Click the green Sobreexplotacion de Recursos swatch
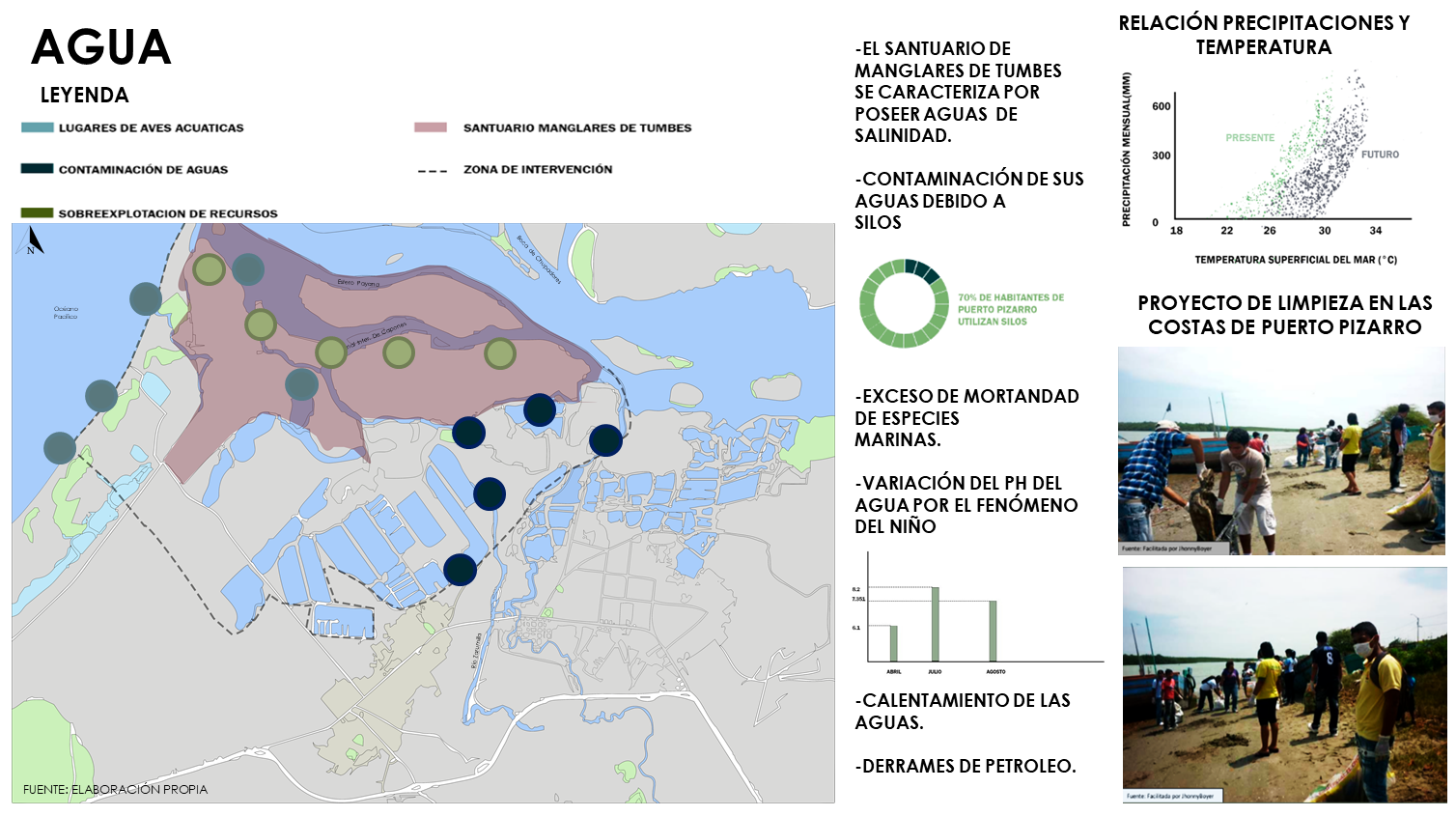Screen dimensions: 1456x816 click(x=38, y=213)
